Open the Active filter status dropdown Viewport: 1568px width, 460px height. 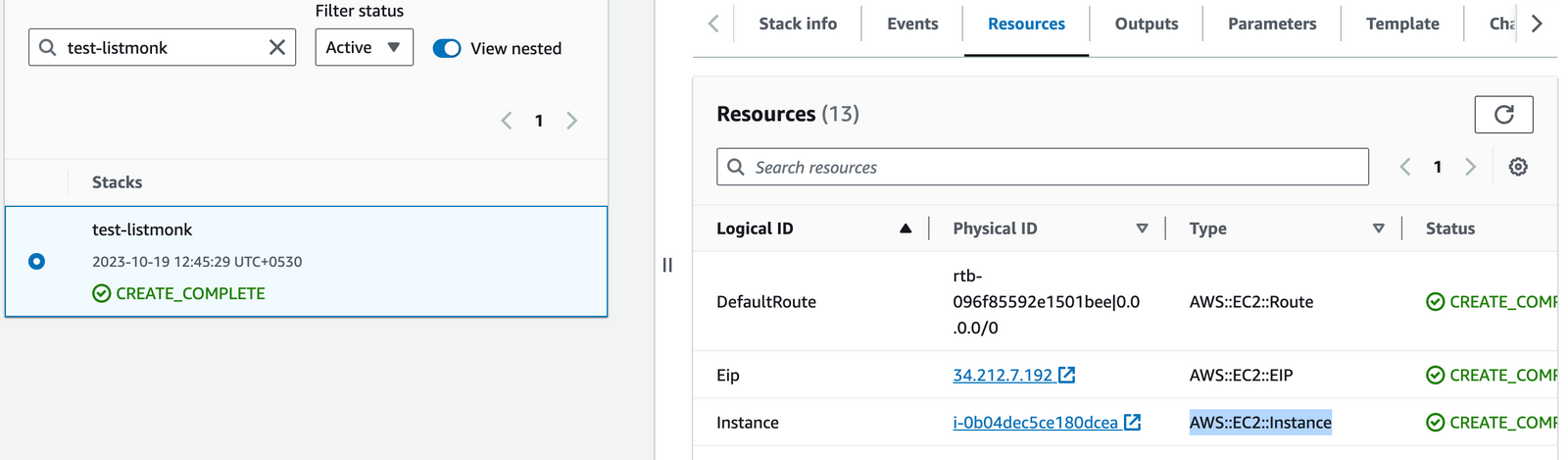(364, 47)
